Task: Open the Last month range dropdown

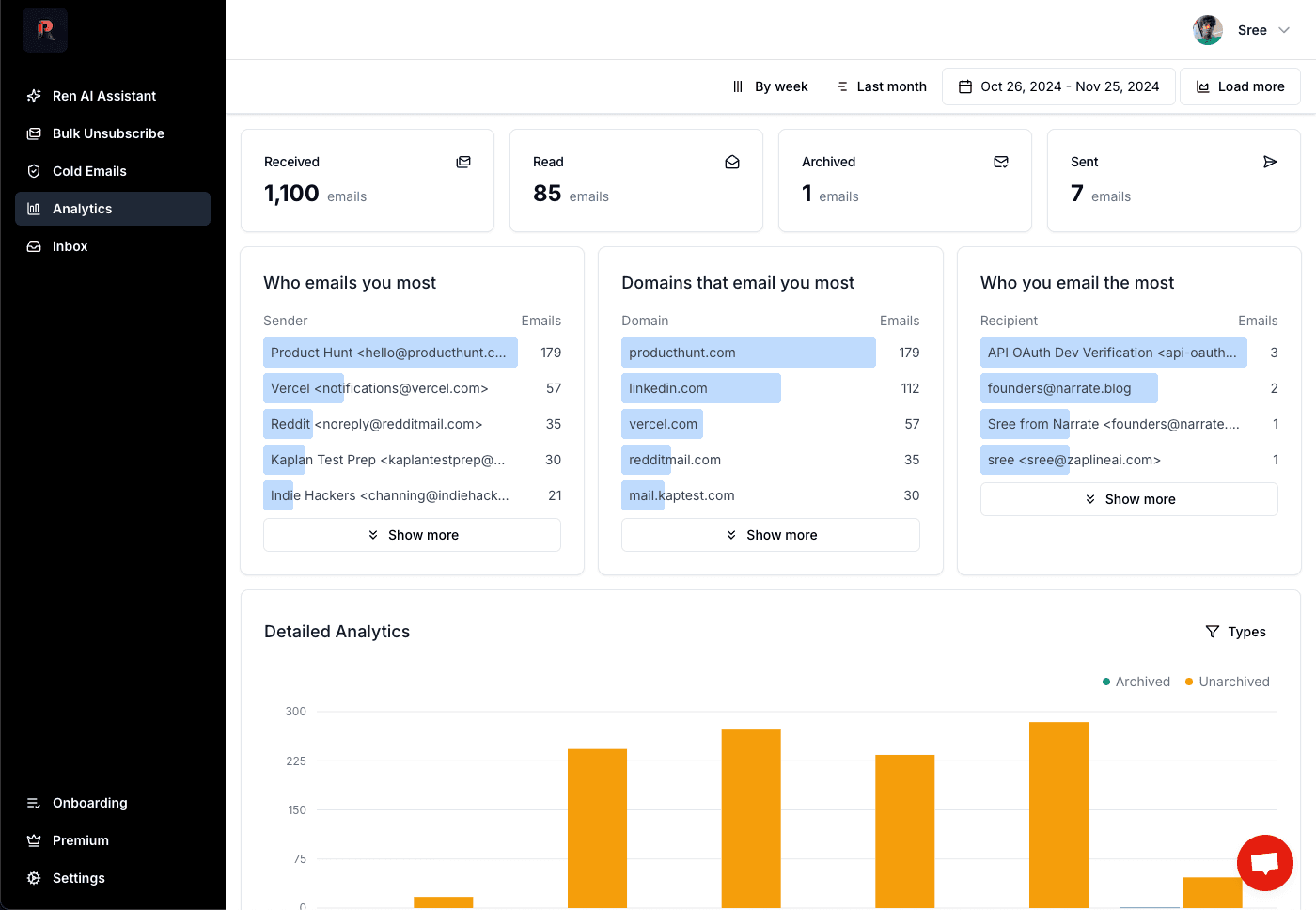Action: 882,86
